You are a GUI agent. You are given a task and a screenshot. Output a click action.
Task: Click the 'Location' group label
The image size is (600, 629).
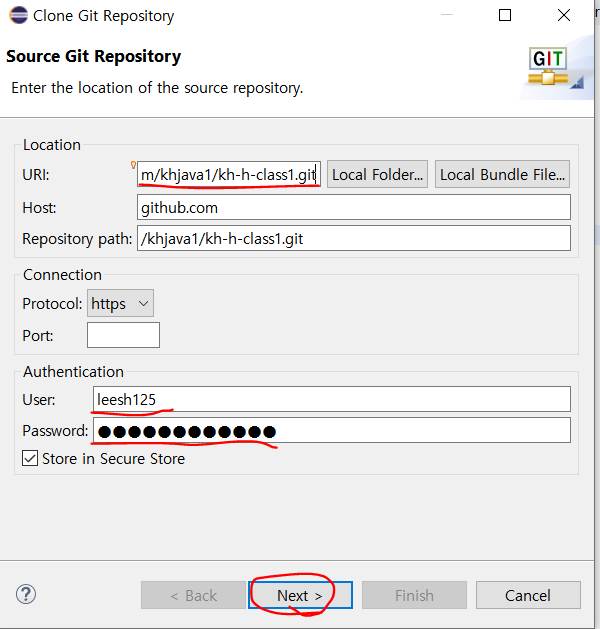pos(52,145)
